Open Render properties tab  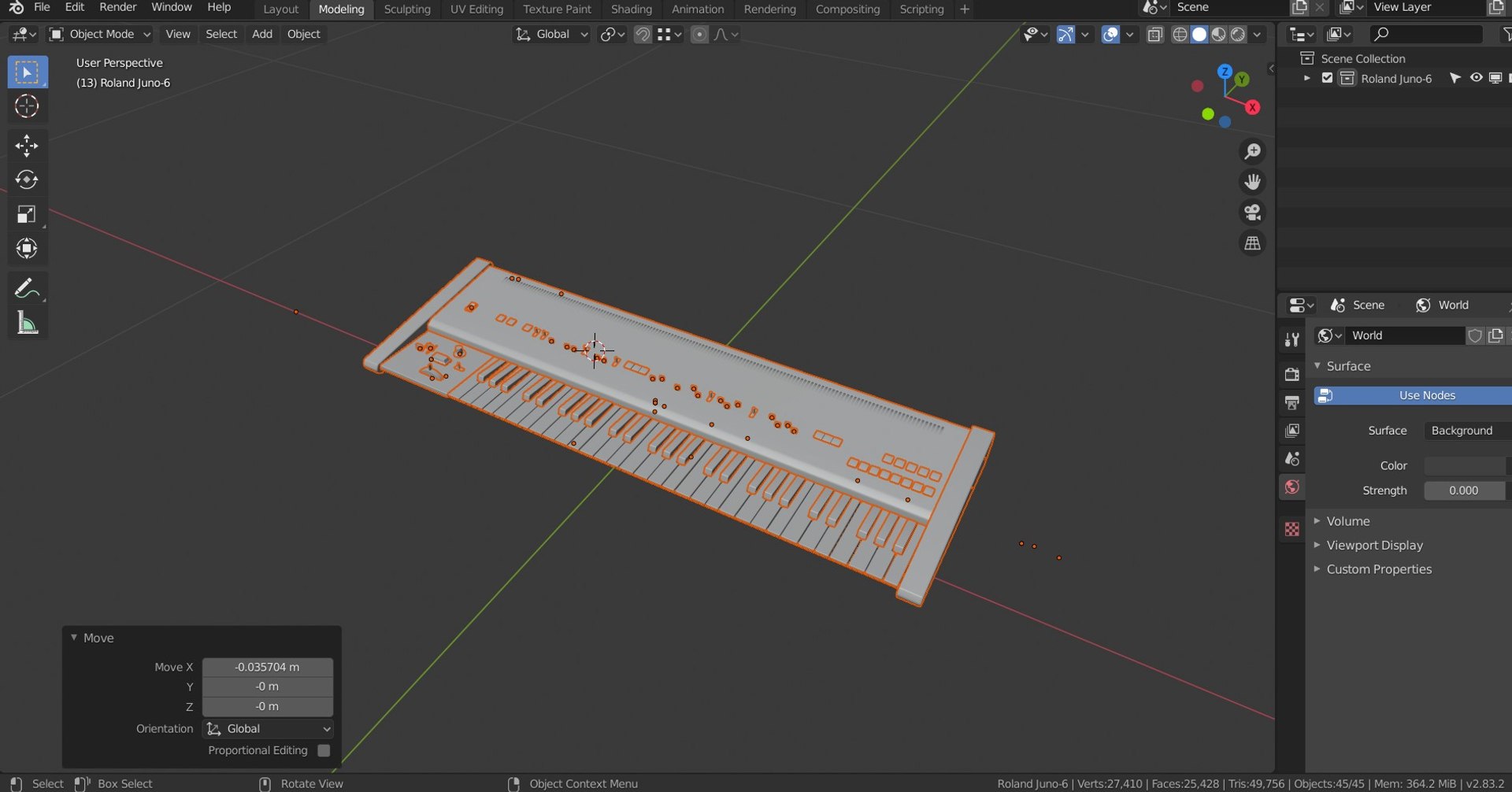point(1291,375)
